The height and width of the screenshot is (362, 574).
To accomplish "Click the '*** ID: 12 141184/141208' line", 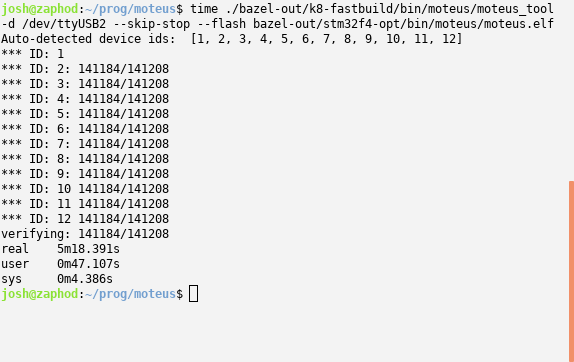I will click(x=85, y=219).
